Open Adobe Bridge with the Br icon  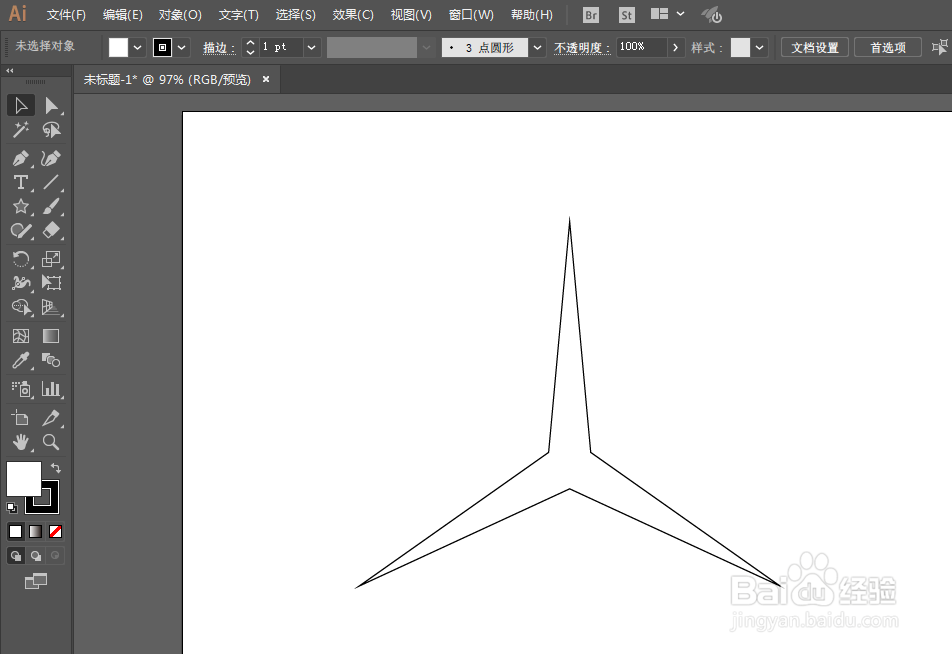coord(590,15)
